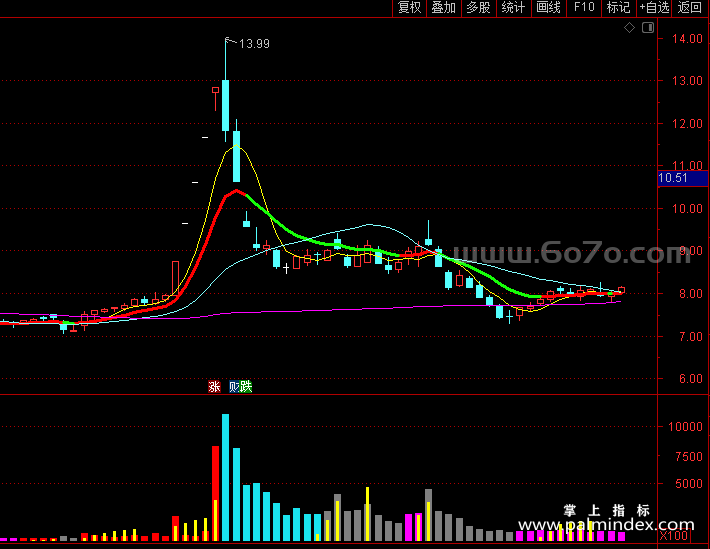The height and width of the screenshot is (549, 710).
Task: Click the 6.00 price axis label
Action: pos(691,379)
